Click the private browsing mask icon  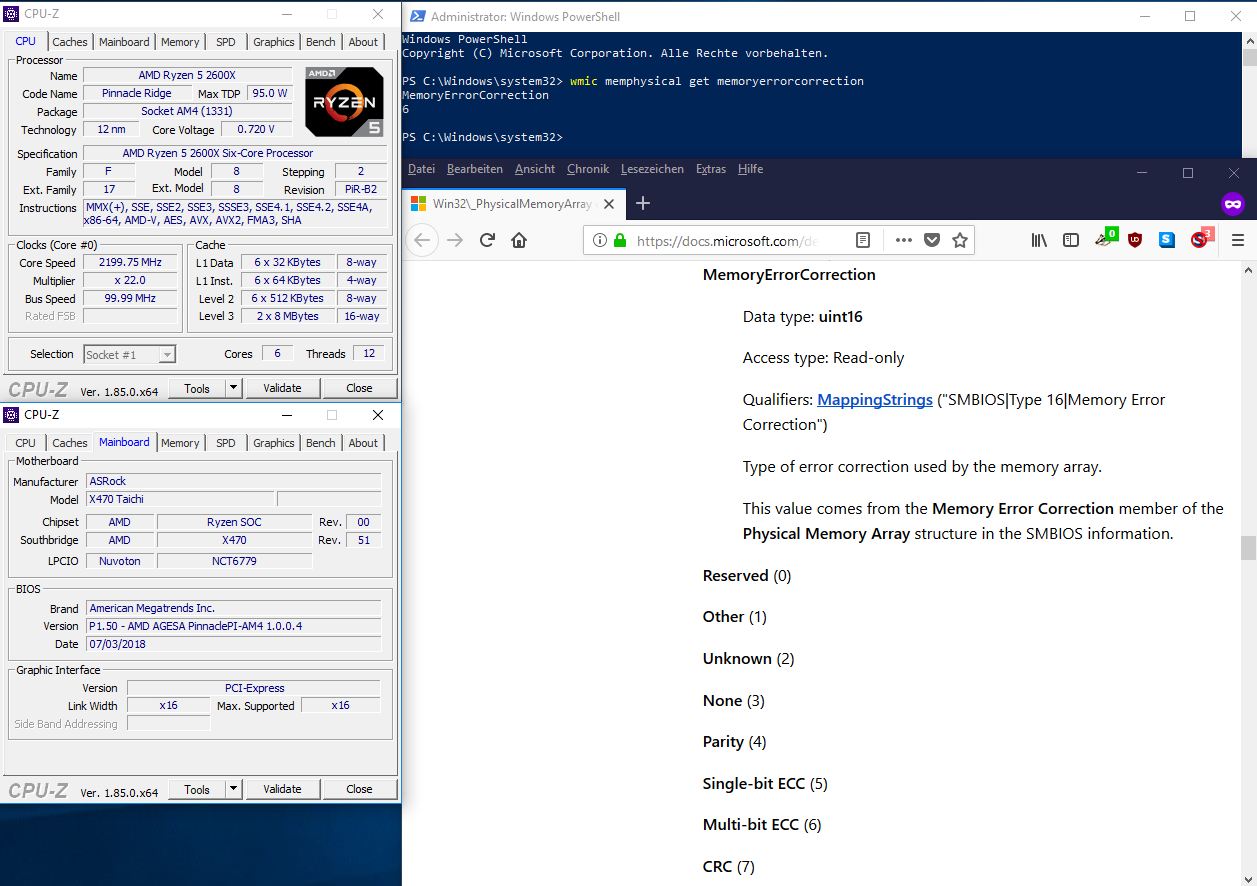click(1233, 204)
